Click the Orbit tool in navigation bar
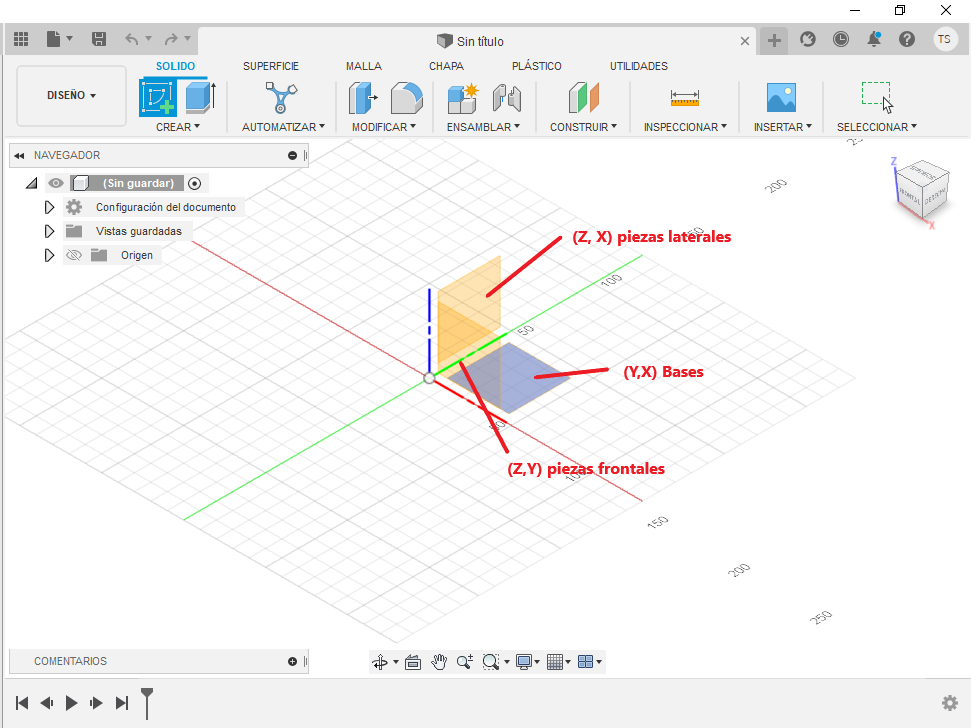The width and height of the screenshot is (971, 728). tap(380, 662)
